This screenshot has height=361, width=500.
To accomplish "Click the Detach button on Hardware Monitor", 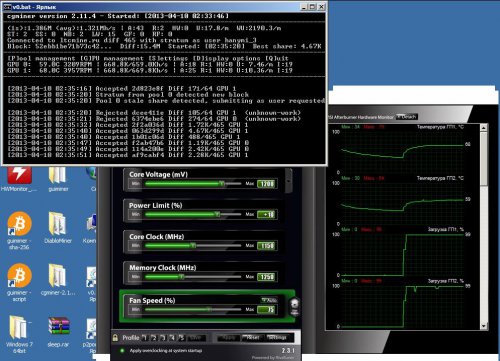I will pyautogui.click(x=406, y=117).
